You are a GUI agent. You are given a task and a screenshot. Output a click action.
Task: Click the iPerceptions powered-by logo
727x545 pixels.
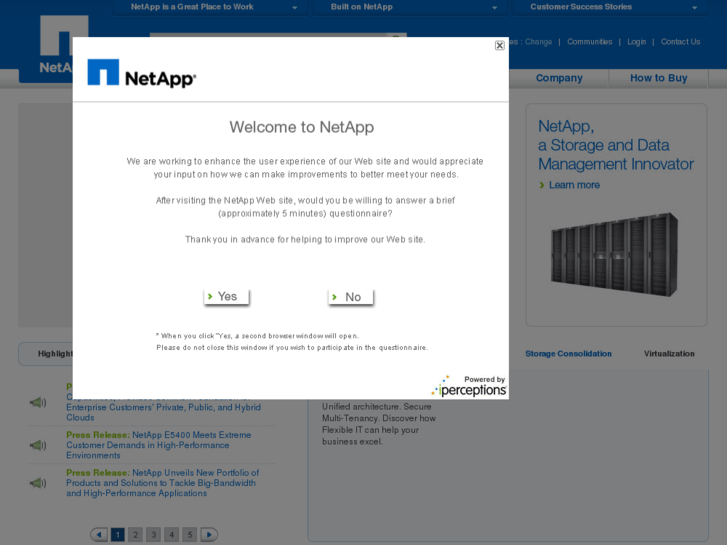coord(469,386)
